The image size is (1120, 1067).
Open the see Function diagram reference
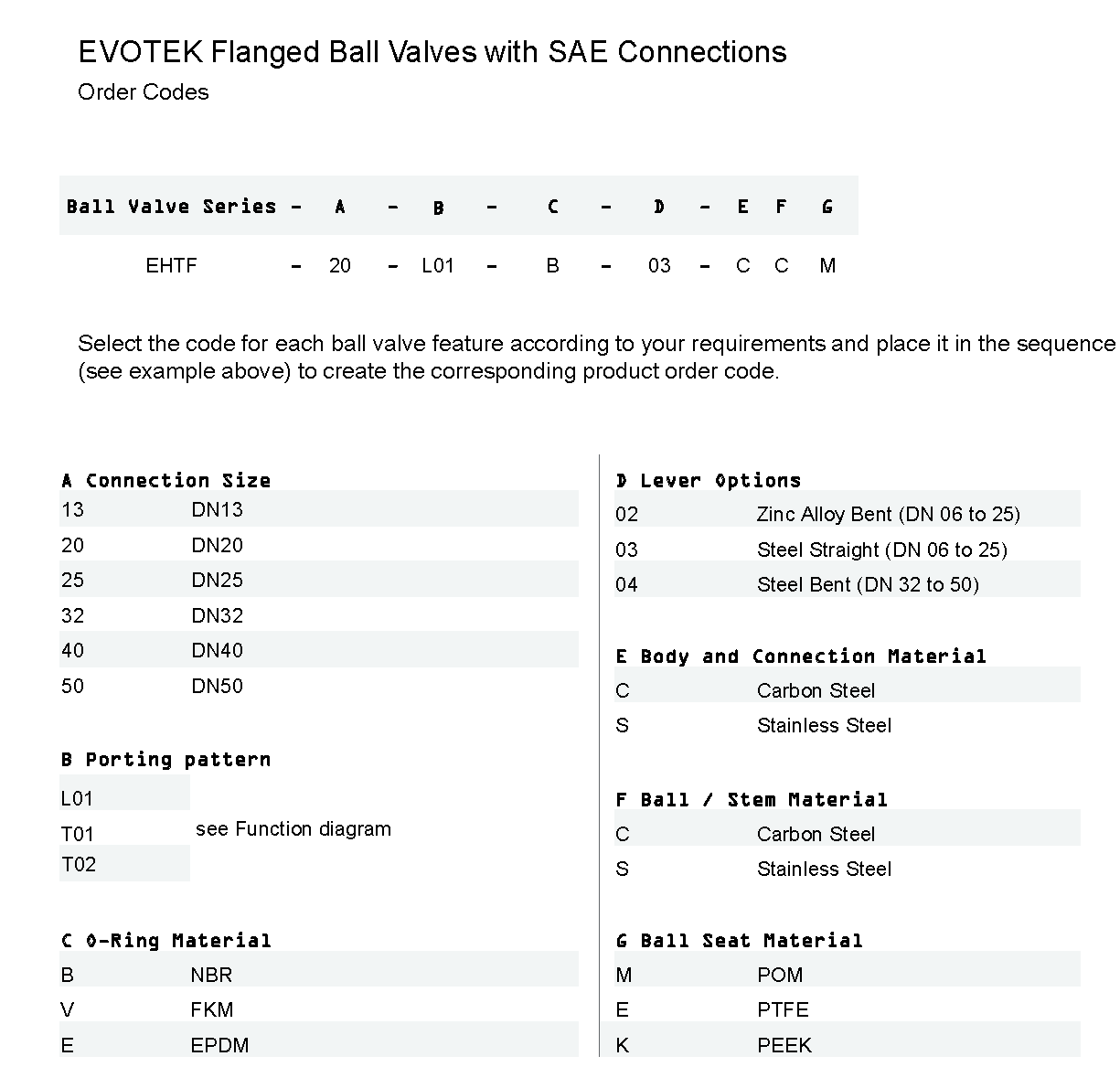click(293, 829)
